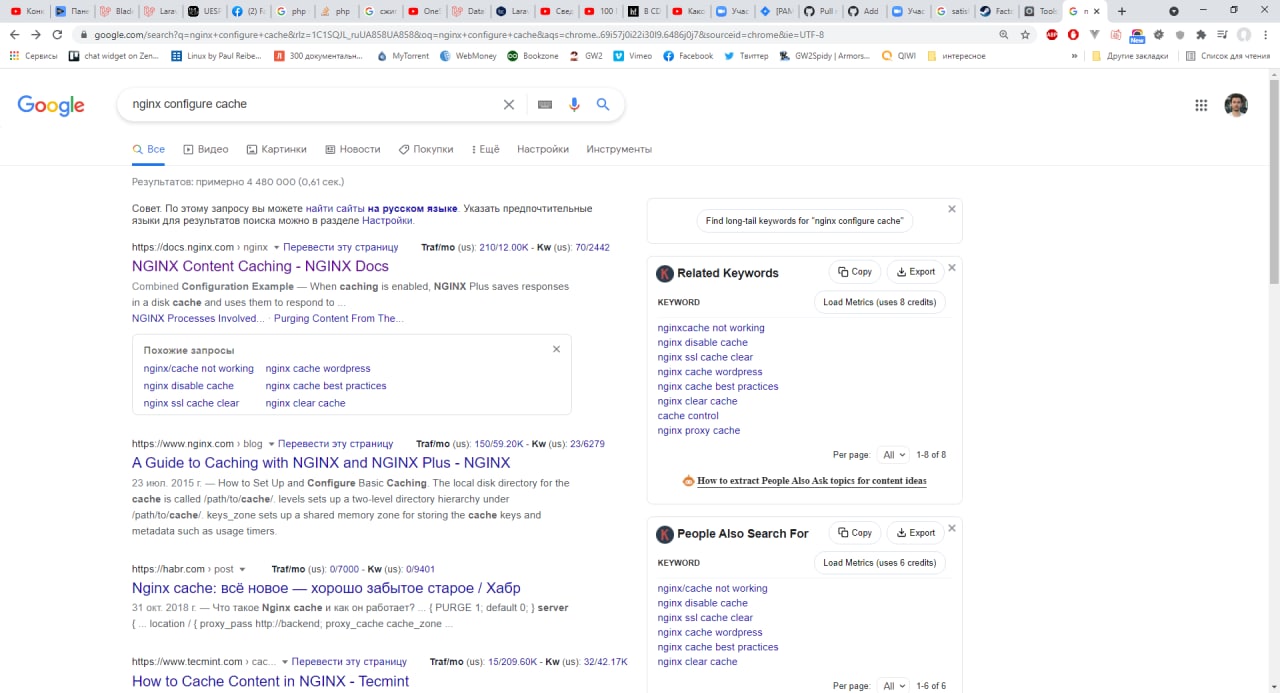Close the long-tail keywords panel

pyautogui.click(x=952, y=209)
